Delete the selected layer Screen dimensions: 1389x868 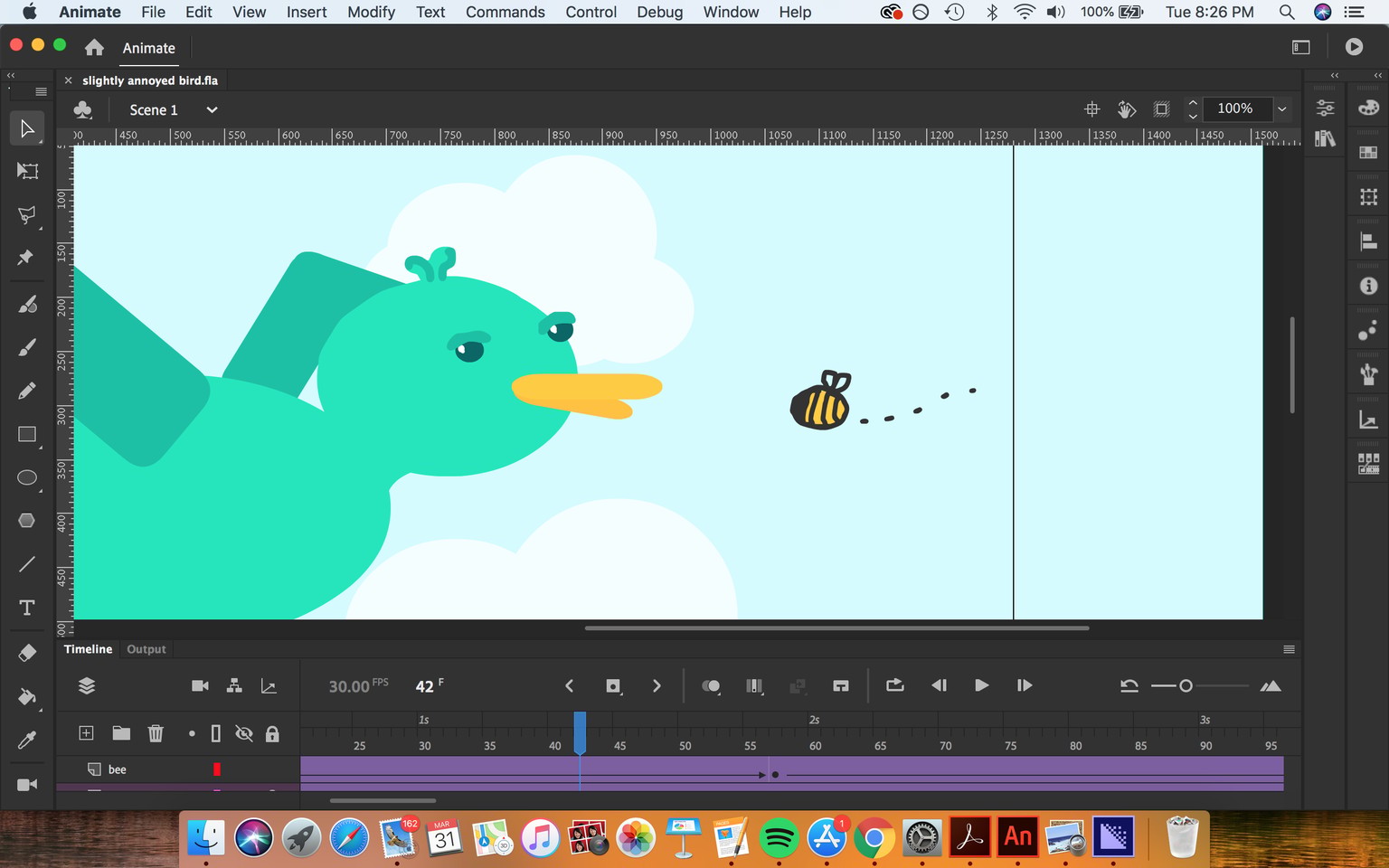pos(156,733)
